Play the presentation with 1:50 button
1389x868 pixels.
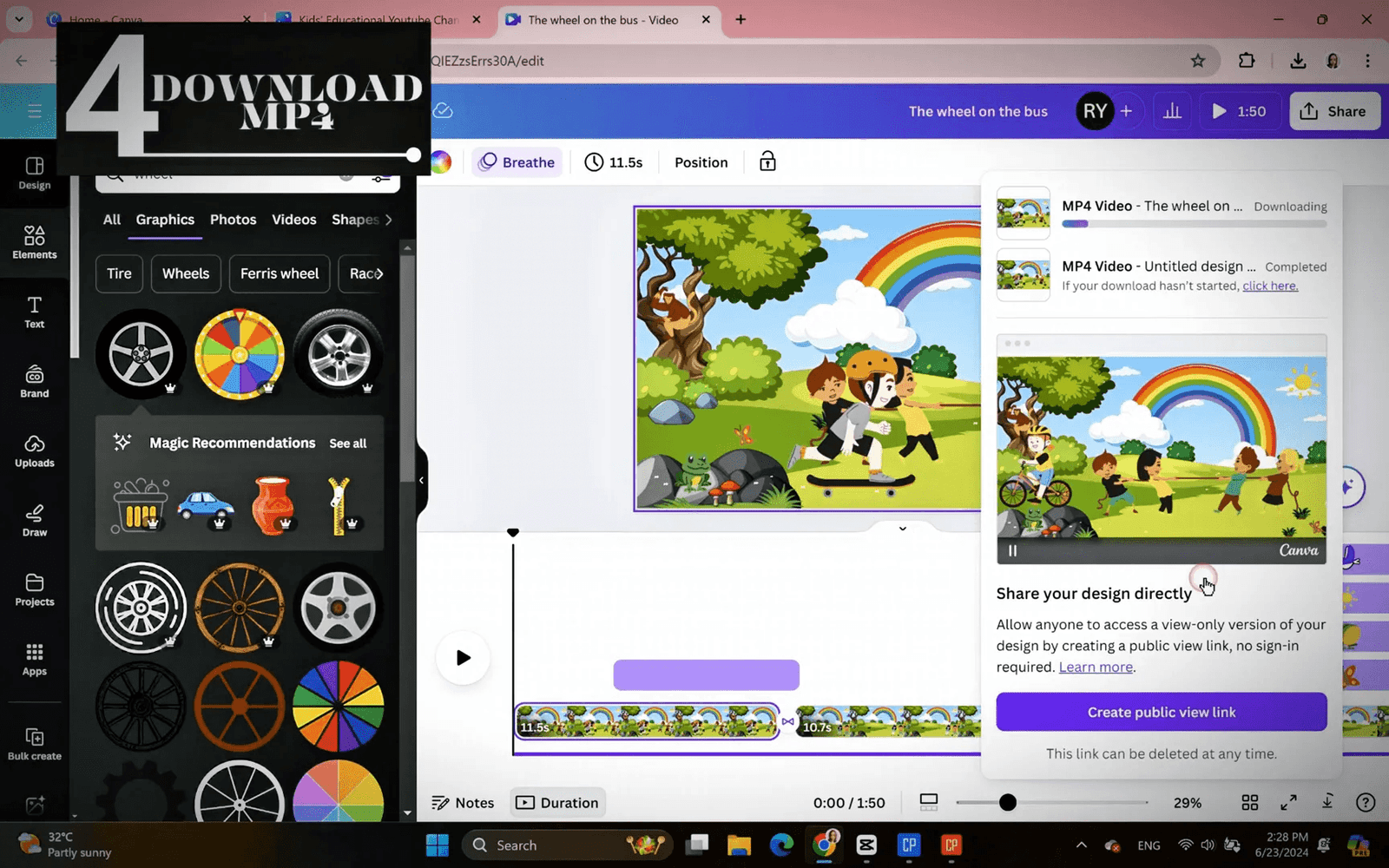(1239, 111)
